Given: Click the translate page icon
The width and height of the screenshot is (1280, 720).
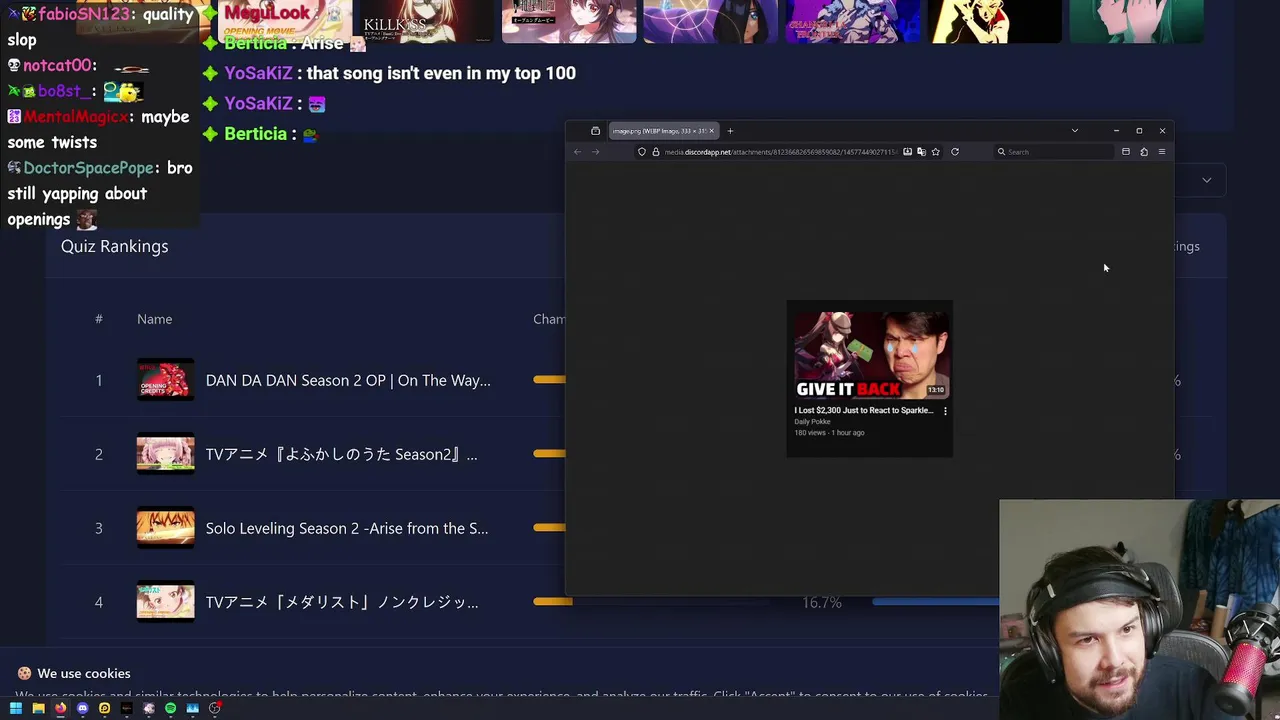Looking at the screenshot, I should point(921,152).
